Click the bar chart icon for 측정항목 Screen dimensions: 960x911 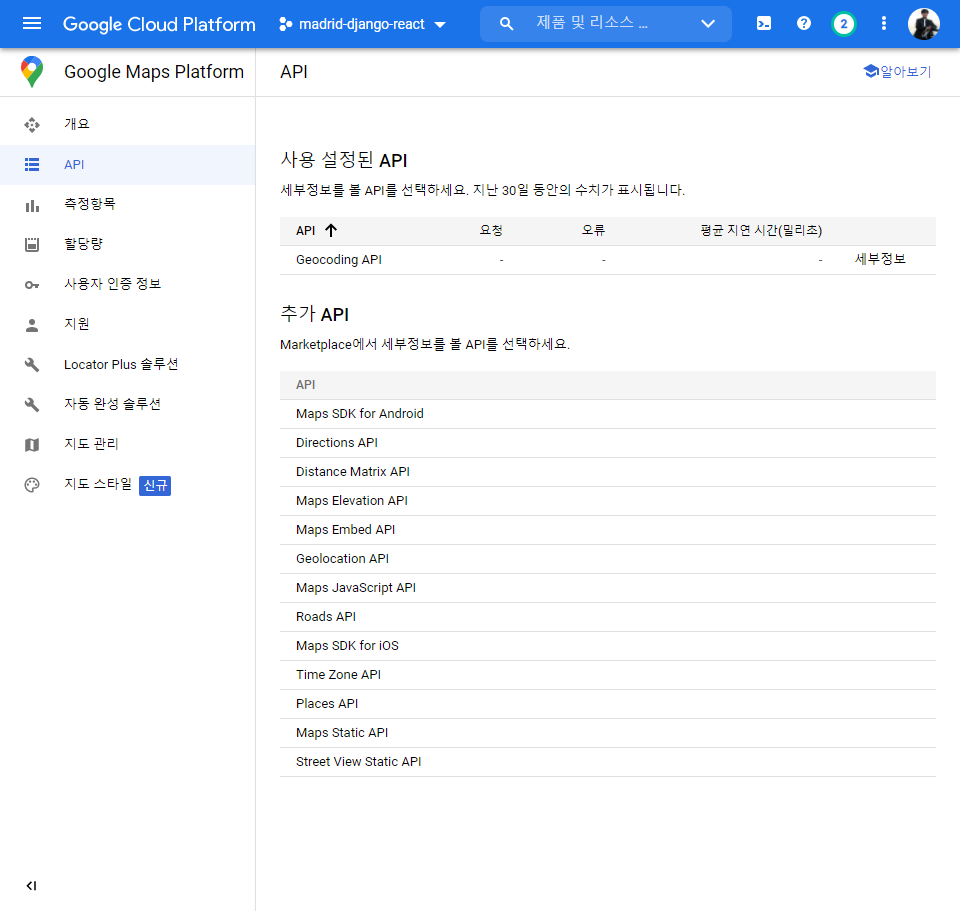32,206
